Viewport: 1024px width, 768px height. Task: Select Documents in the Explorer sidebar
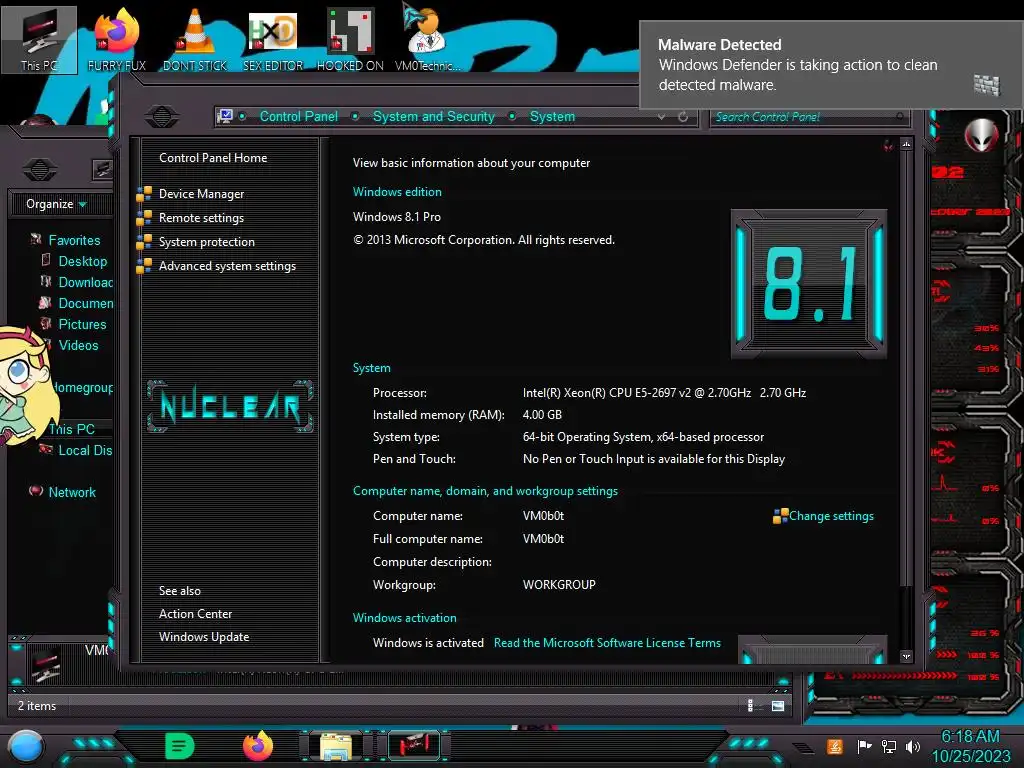(x=85, y=303)
